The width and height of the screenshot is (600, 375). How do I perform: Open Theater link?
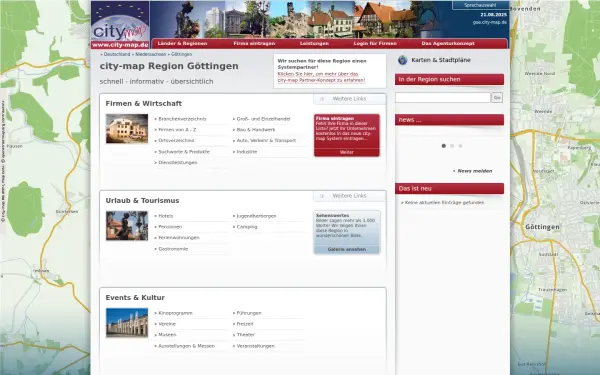coord(246,334)
